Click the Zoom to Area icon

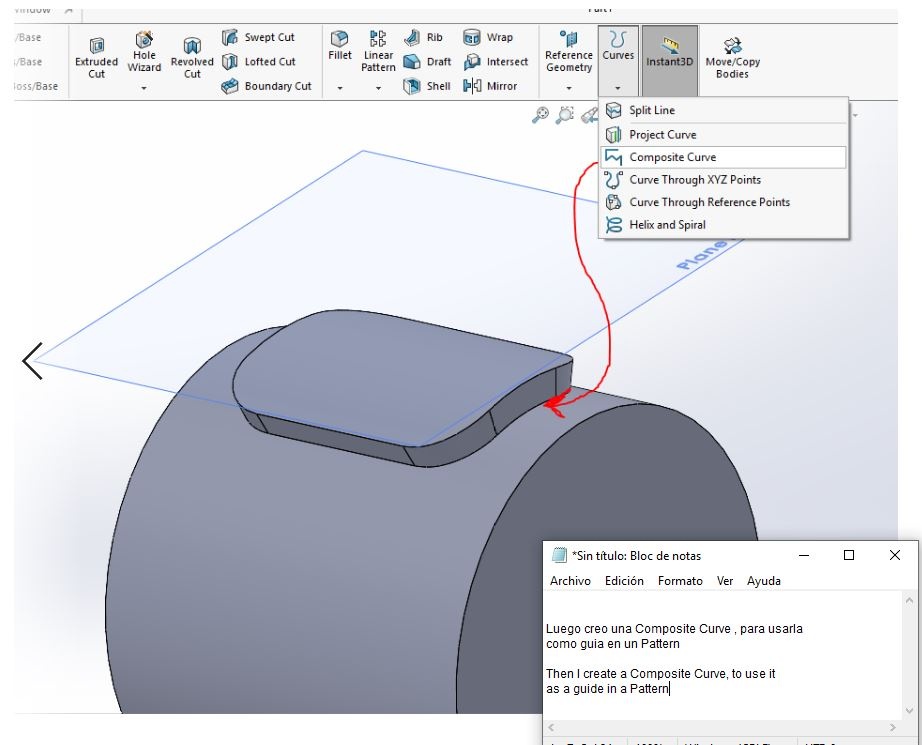(564, 115)
